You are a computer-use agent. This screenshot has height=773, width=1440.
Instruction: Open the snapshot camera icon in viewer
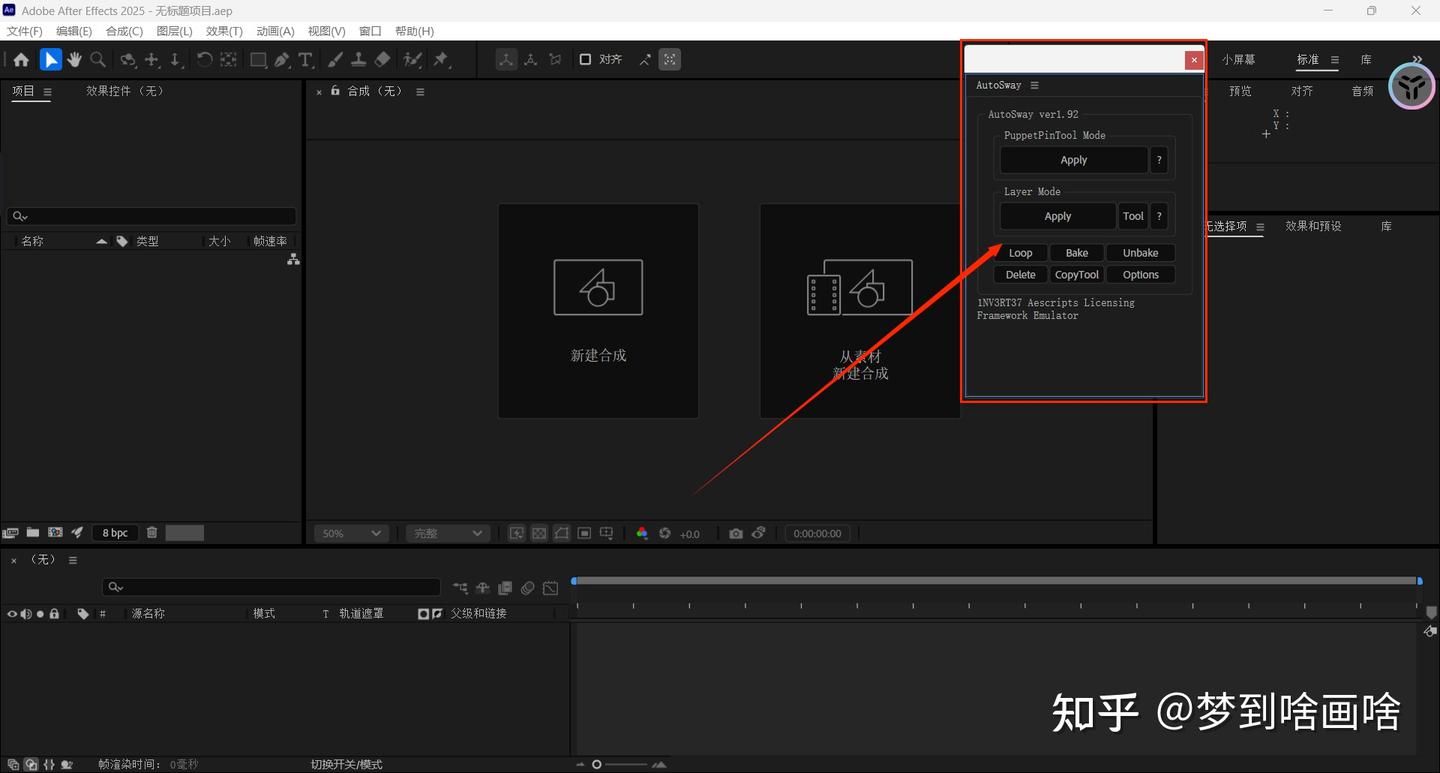(x=736, y=534)
